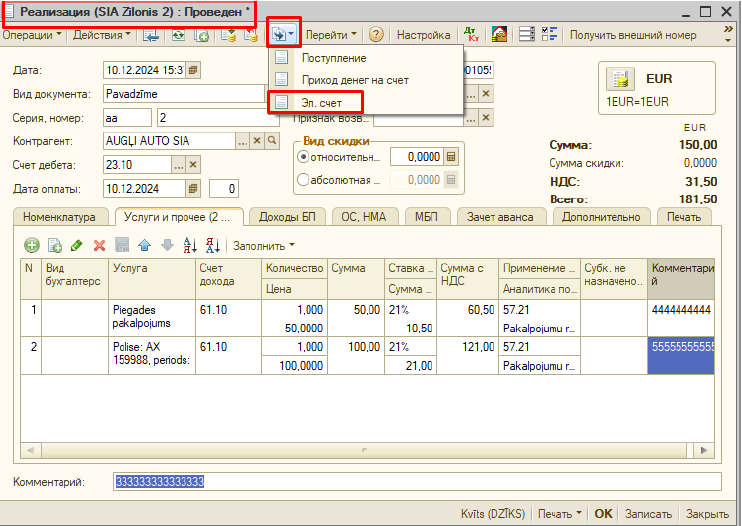
Task: Expand toolbar overflow chevron at right
Action: click(x=728, y=34)
